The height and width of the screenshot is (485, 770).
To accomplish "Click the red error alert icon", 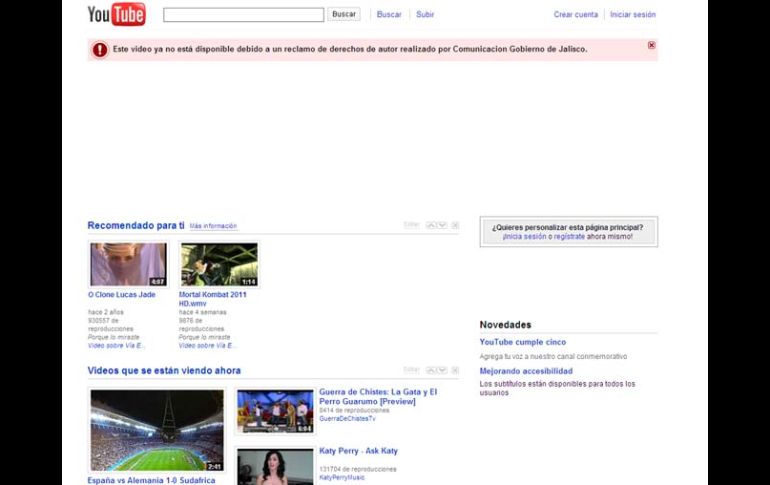I will pyautogui.click(x=100, y=49).
